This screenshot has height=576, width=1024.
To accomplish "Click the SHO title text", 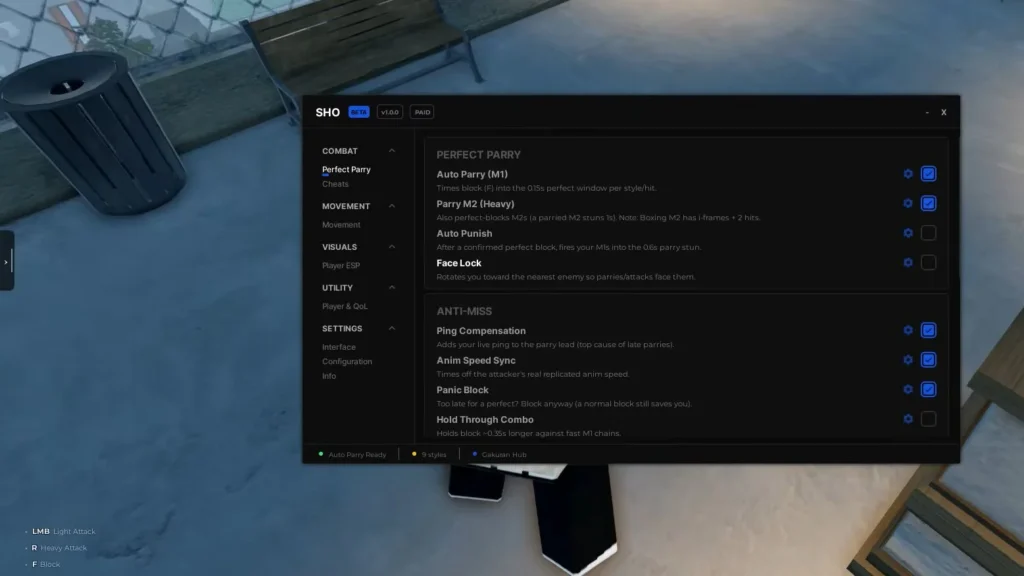I will pyautogui.click(x=327, y=112).
